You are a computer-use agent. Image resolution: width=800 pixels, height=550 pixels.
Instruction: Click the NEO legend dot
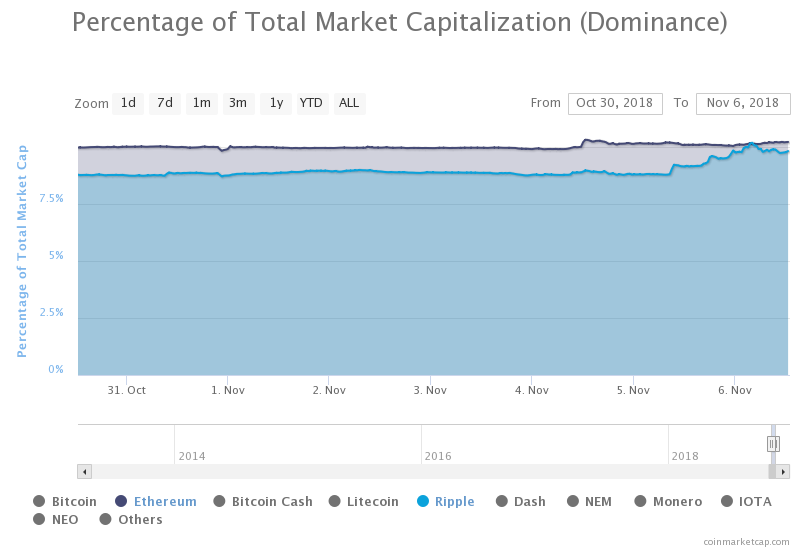(39, 520)
